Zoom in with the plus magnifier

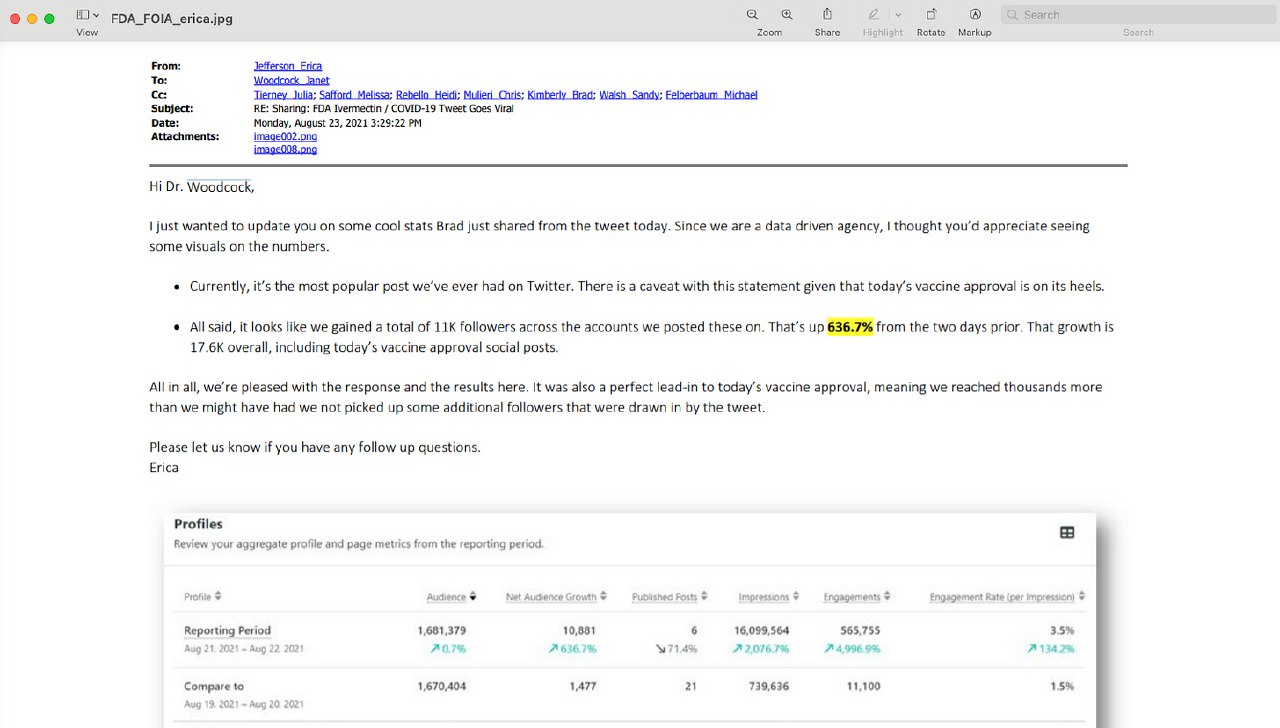(x=787, y=14)
